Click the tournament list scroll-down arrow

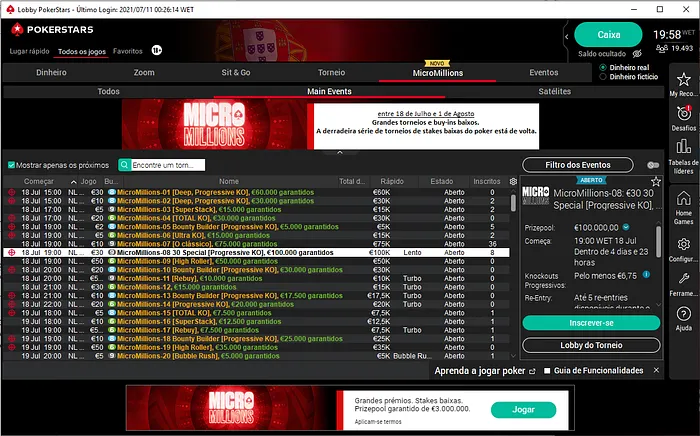(513, 356)
